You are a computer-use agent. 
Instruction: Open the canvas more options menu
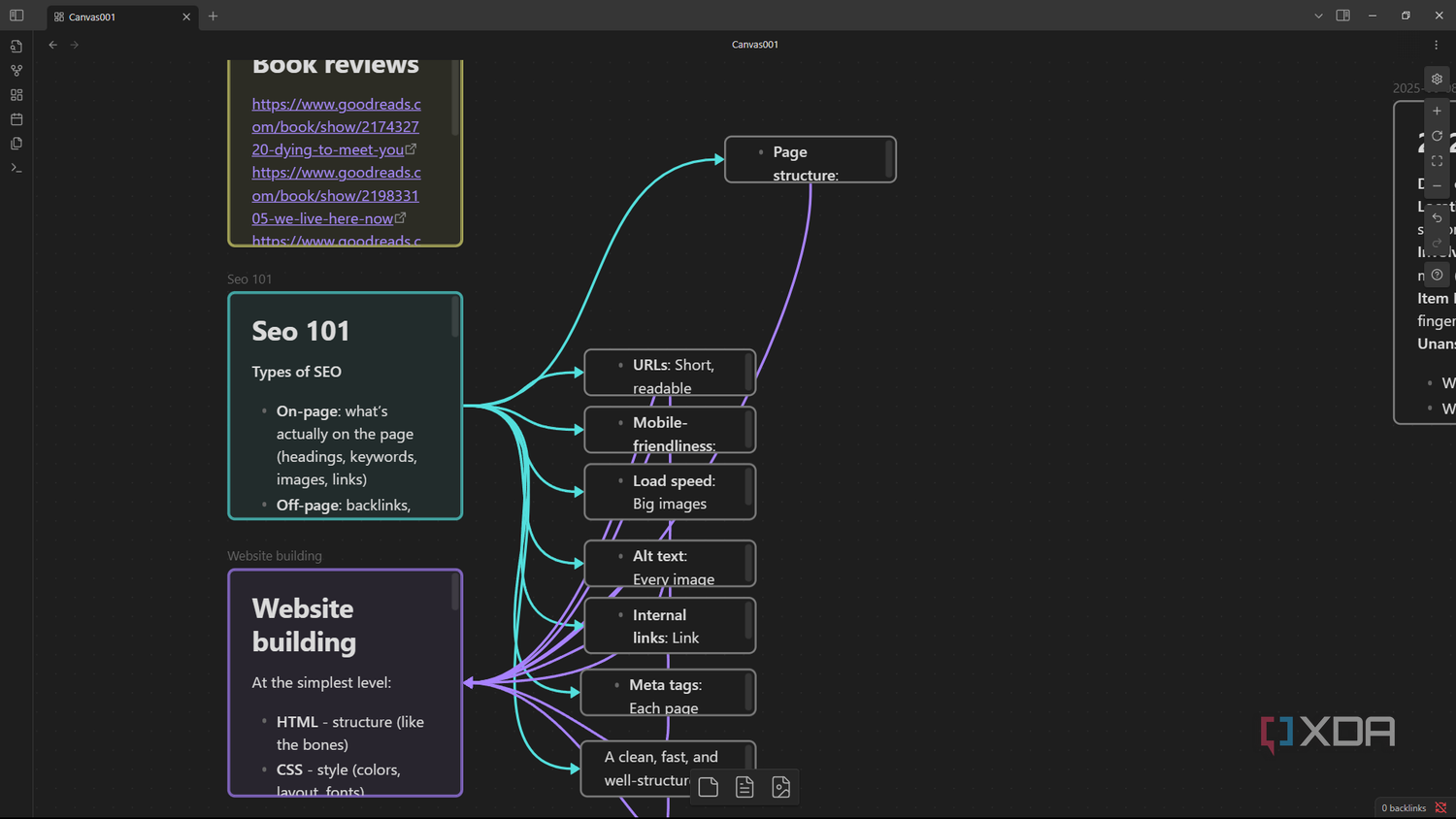tap(1437, 45)
